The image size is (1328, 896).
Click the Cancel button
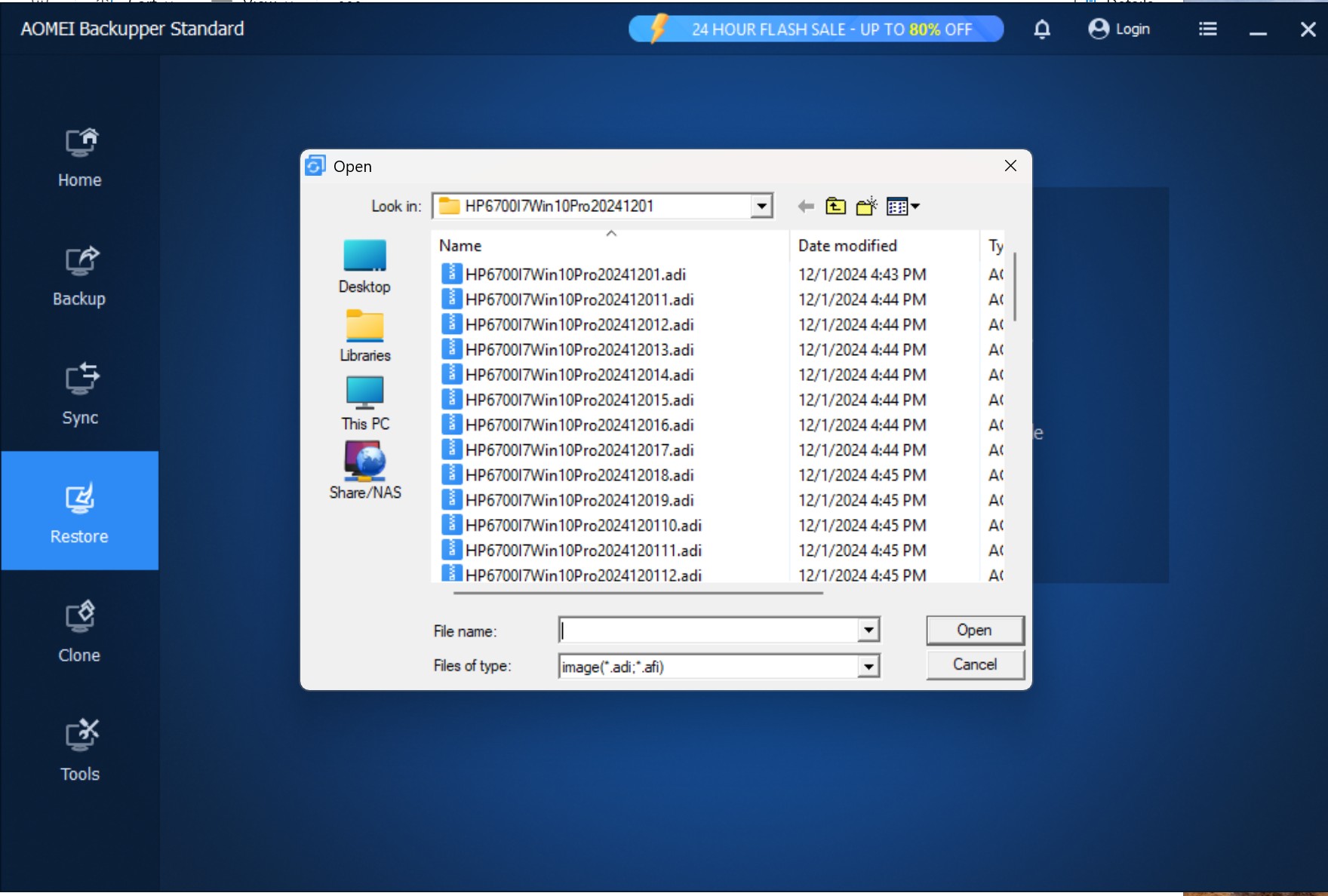pyautogui.click(x=975, y=664)
